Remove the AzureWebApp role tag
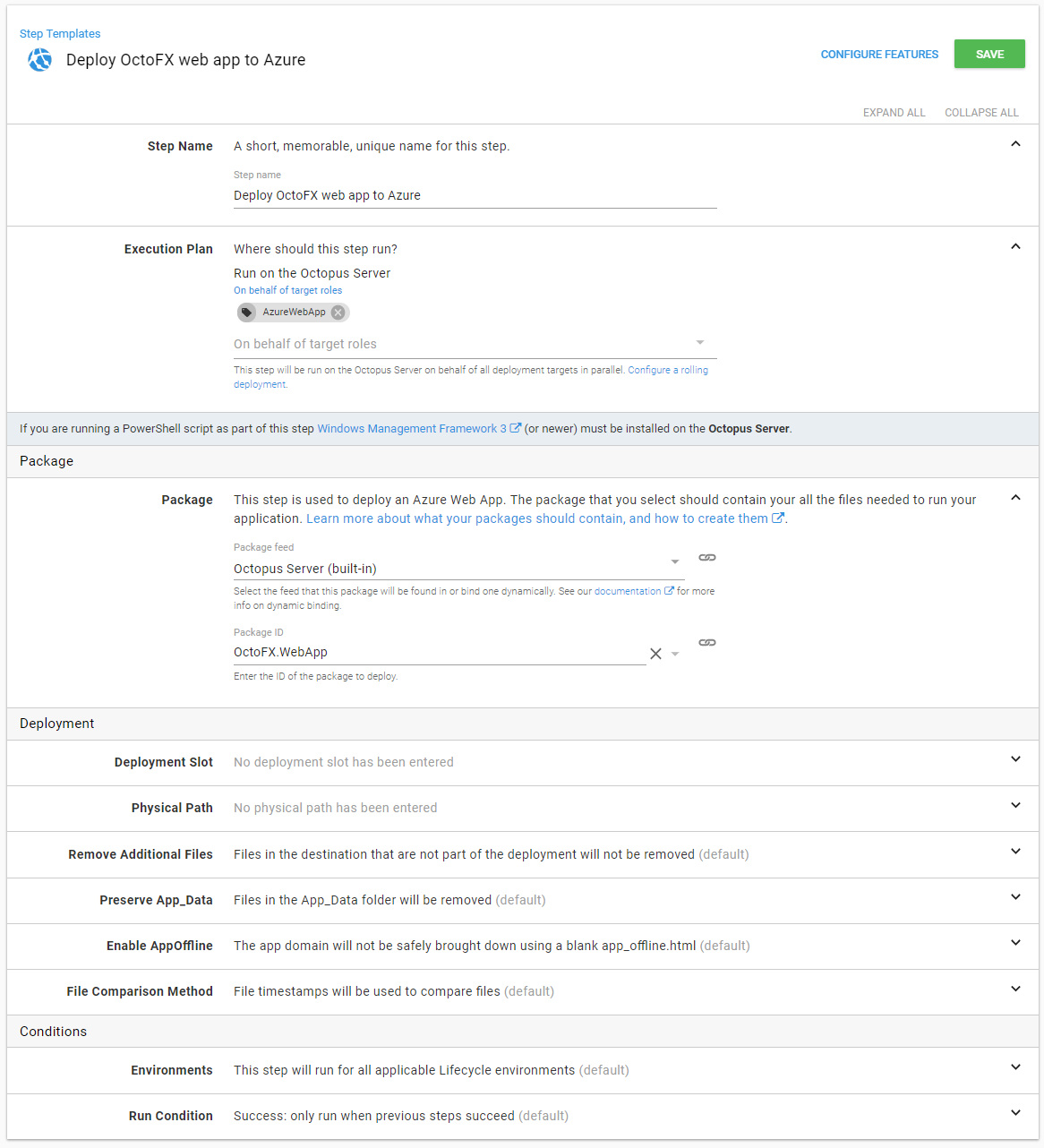This screenshot has width=1044, height=1148. coord(338,313)
